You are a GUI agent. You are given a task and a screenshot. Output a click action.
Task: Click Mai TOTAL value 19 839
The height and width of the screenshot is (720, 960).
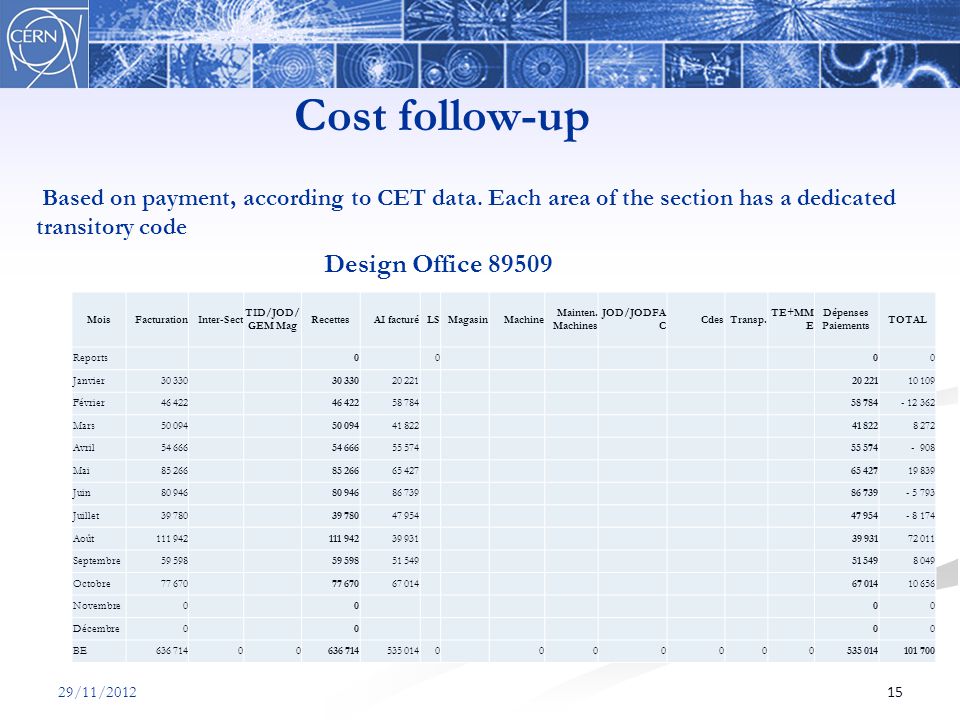[921, 471]
